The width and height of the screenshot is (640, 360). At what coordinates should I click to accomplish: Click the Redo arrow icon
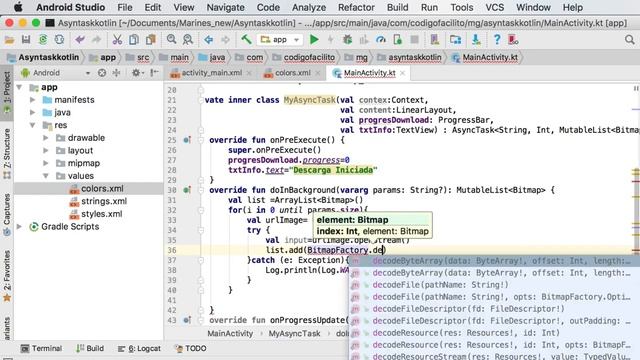[x=96, y=40]
